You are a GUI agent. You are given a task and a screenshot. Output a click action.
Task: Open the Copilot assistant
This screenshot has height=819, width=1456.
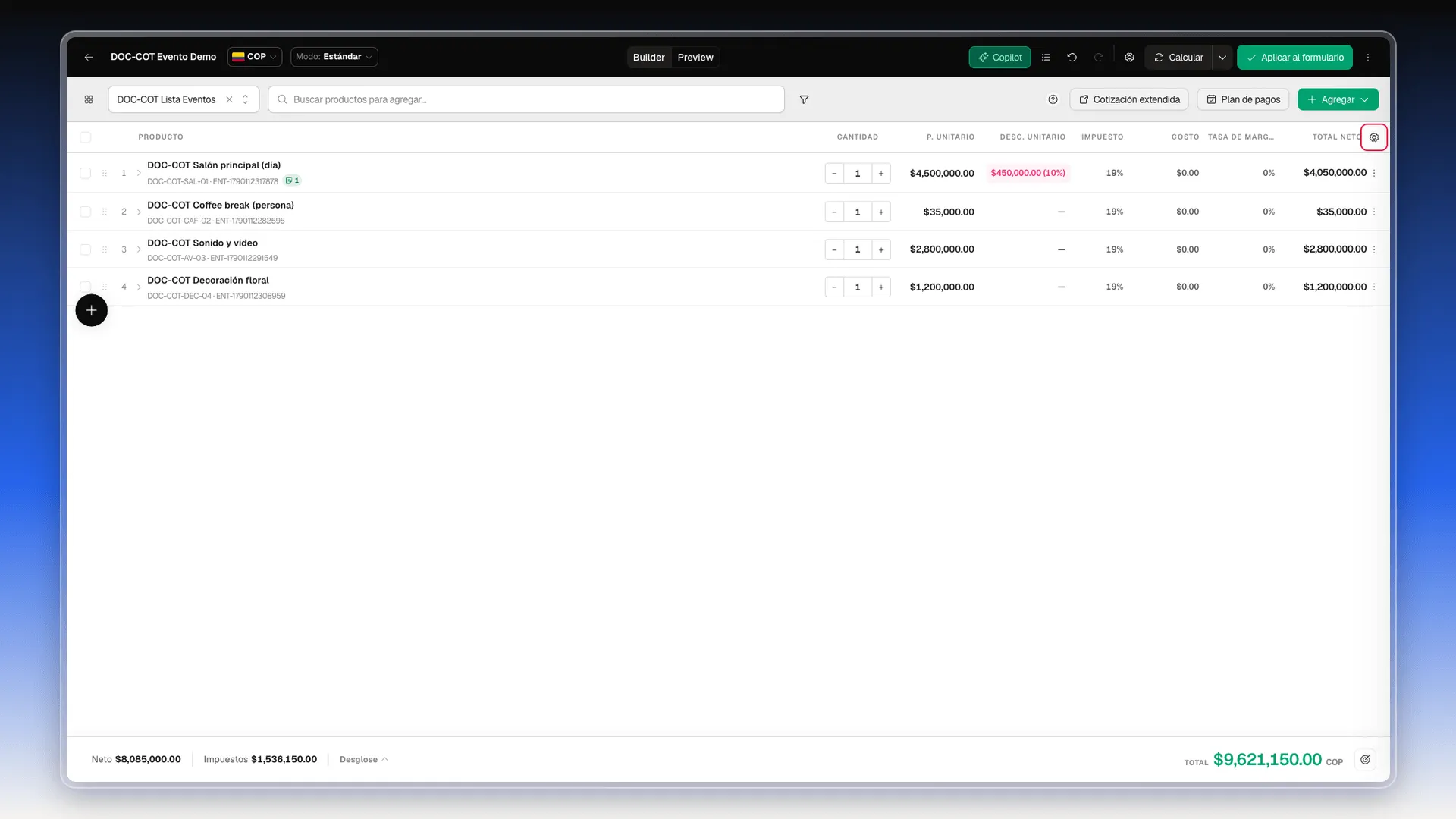(x=999, y=57)
